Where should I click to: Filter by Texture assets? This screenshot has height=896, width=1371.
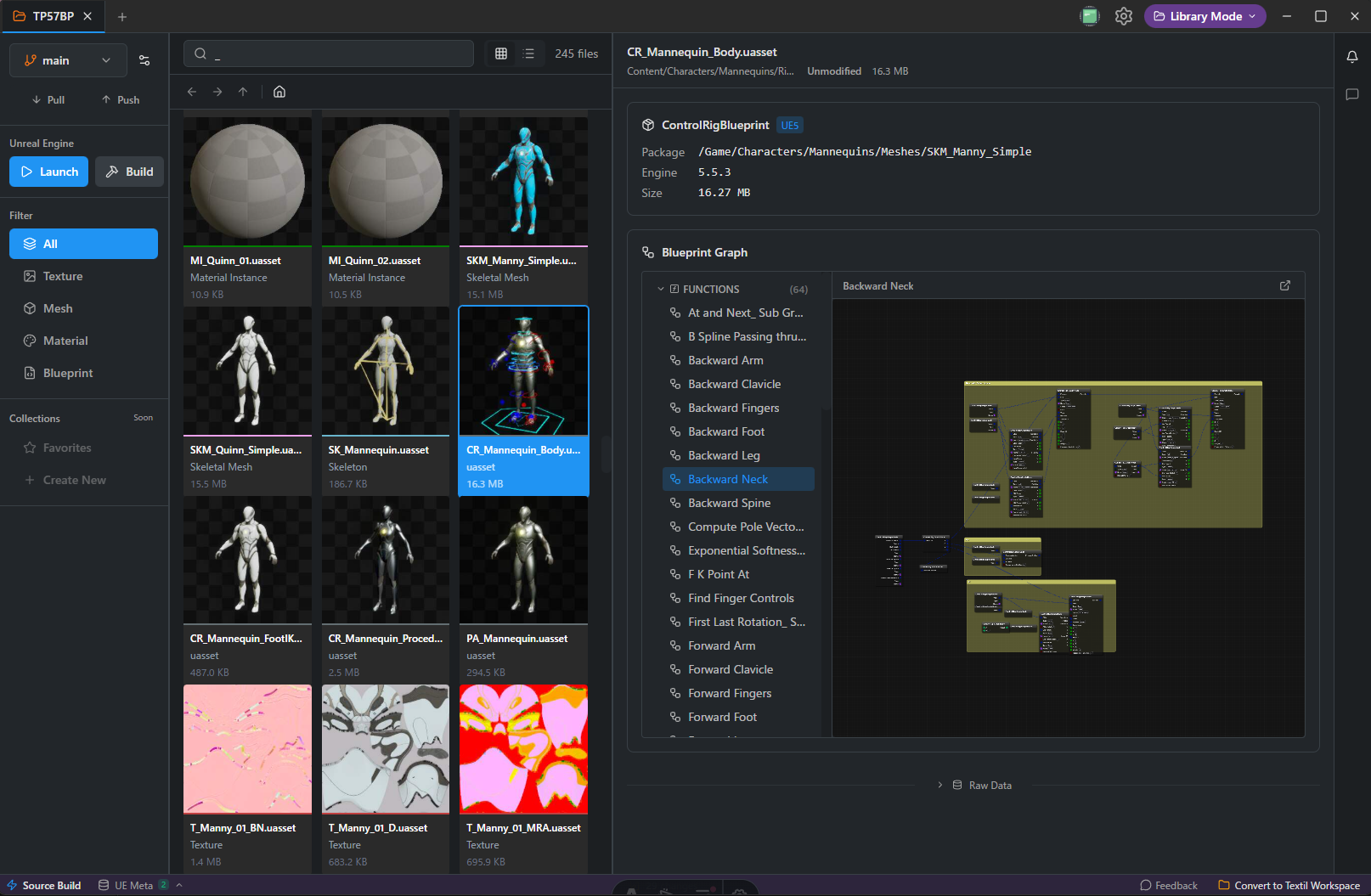click(63, 276)
